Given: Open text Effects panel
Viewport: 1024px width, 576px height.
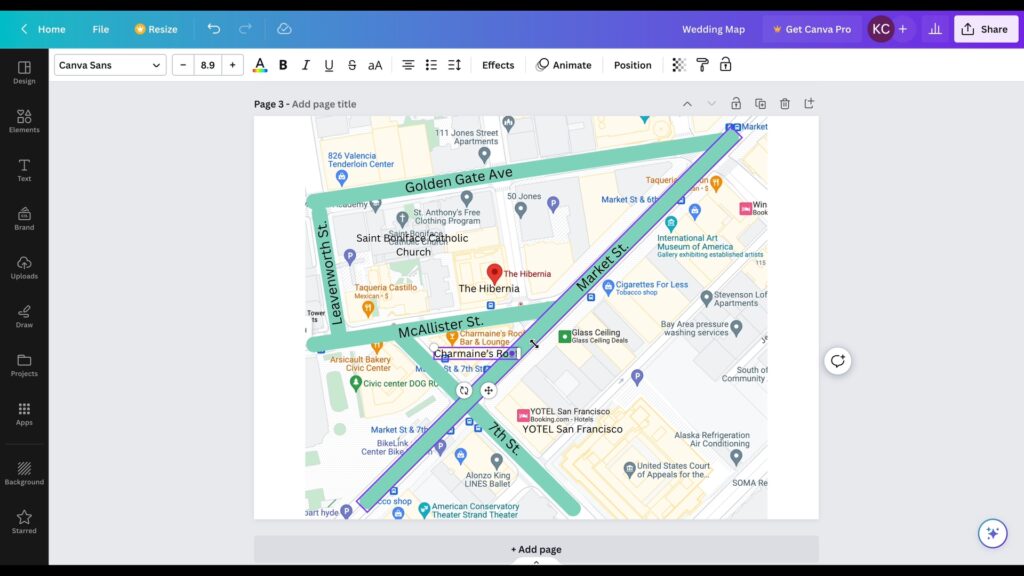Looking at the screenshot, I should (498, 65).
